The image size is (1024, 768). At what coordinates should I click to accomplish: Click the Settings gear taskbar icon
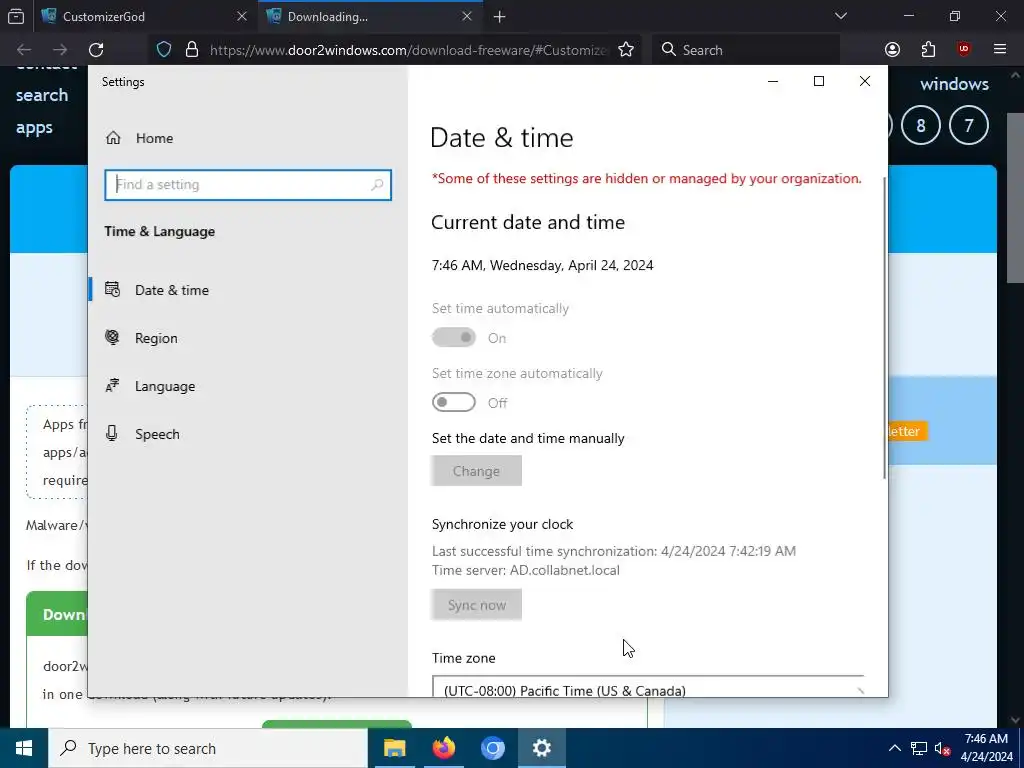point(542,748)
